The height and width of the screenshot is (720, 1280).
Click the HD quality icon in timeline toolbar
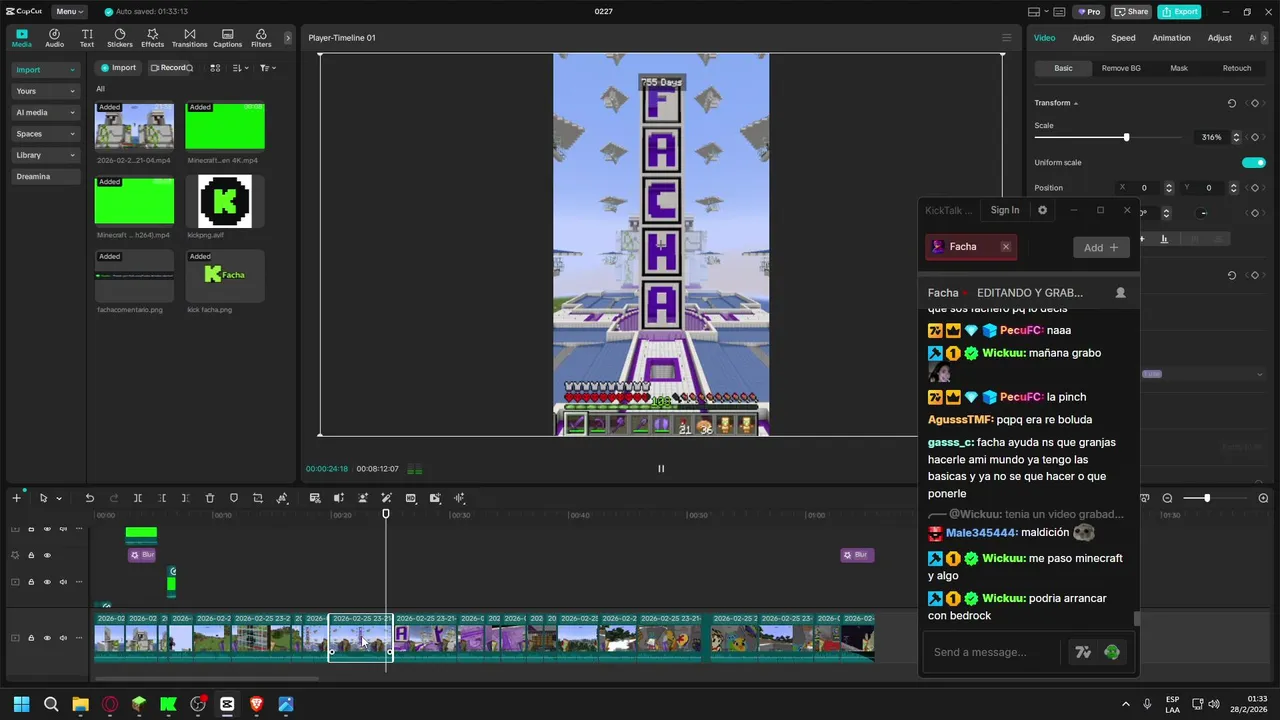point(411,498)
